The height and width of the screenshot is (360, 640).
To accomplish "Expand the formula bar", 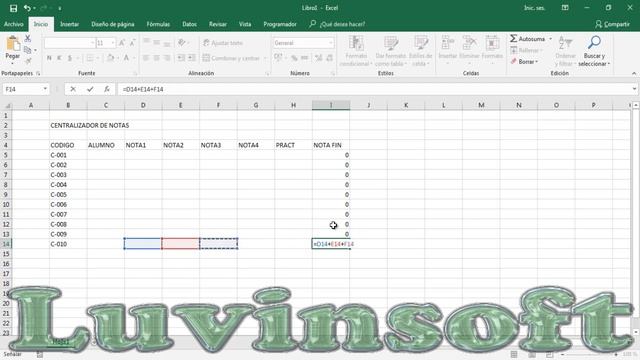I will coord(634,89).
